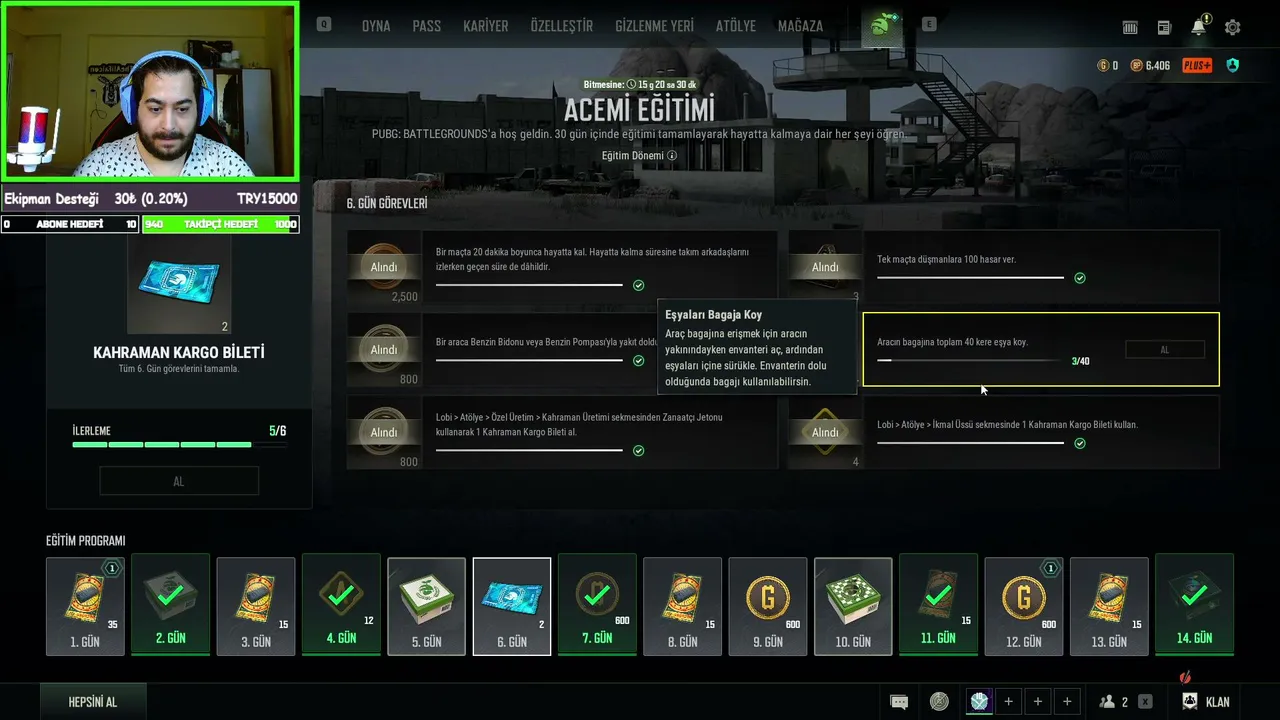Click the X key icon beside friends
This screenshot has height=720, width=1280.
[1145, 702]
